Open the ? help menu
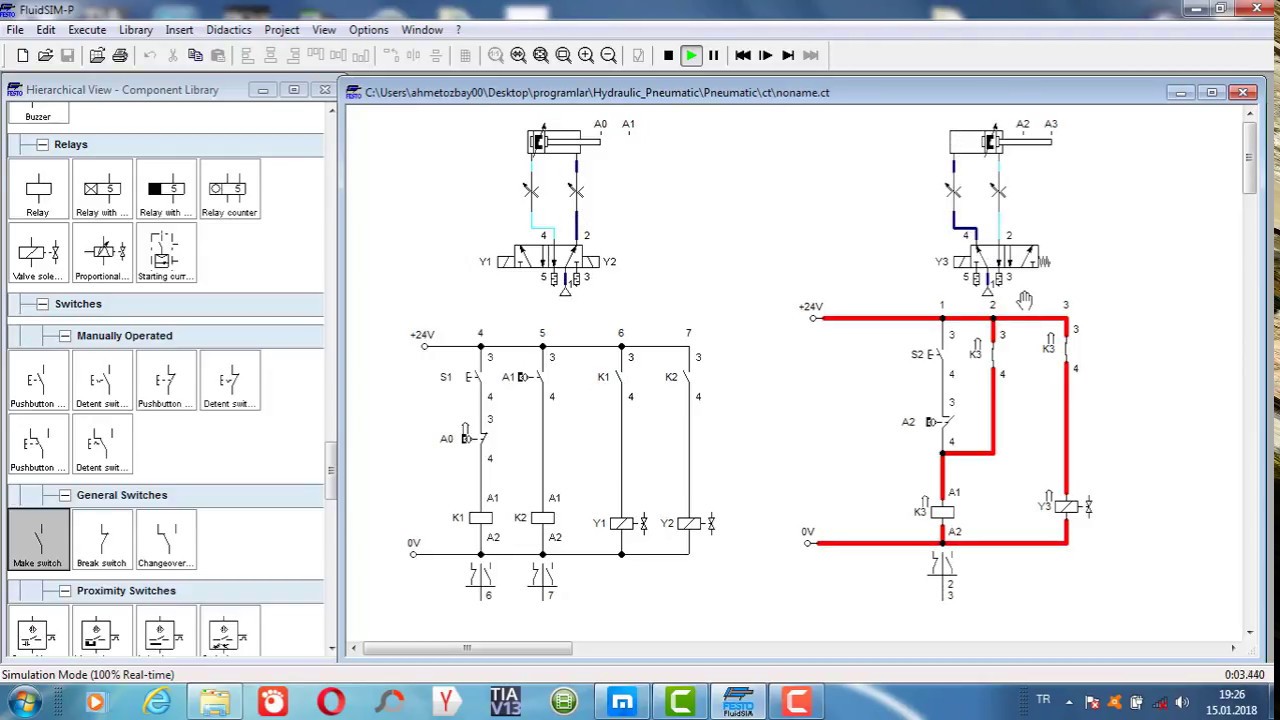 pyautogui.click(x=458, y=30)
